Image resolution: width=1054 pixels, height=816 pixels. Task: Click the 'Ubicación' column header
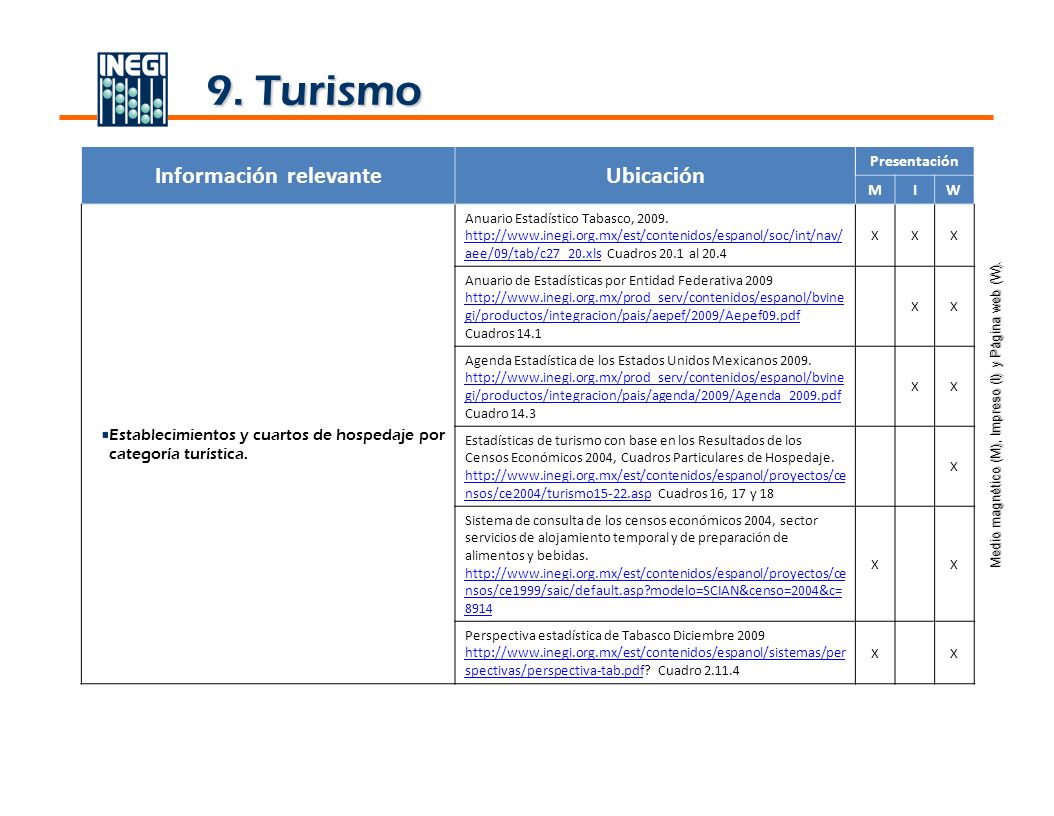[655, 175]
